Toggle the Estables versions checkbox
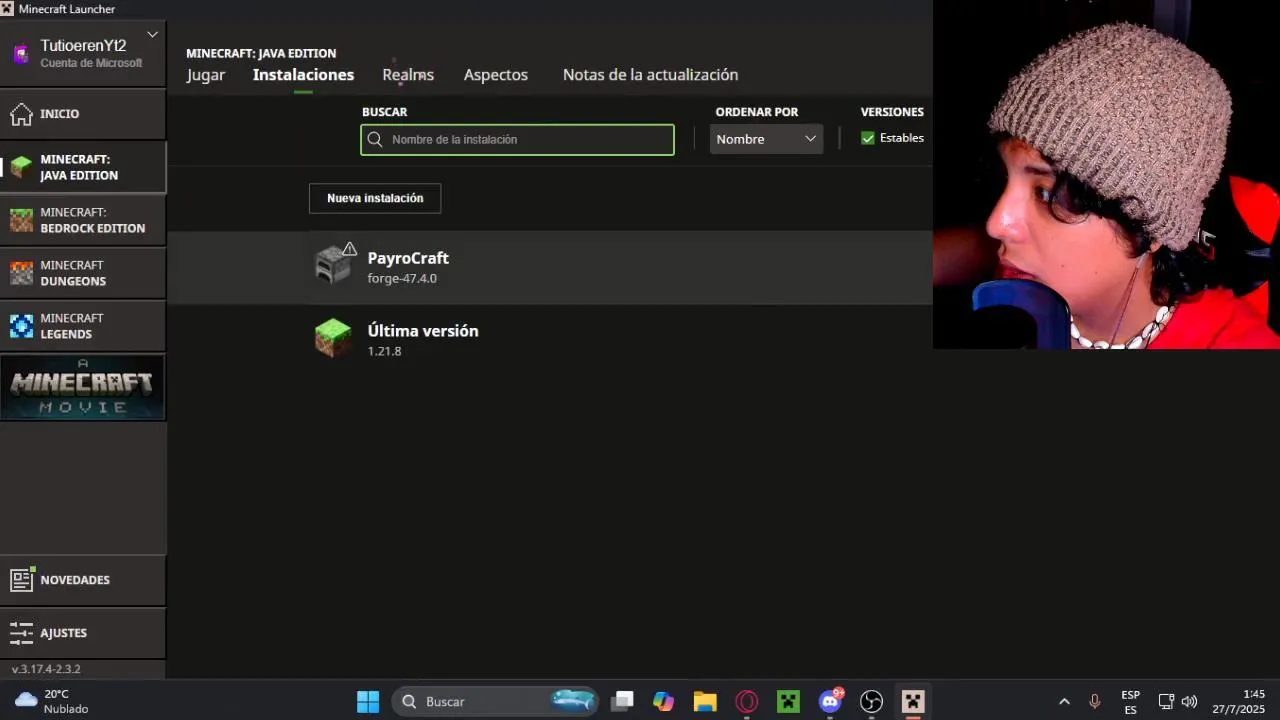 868,138
